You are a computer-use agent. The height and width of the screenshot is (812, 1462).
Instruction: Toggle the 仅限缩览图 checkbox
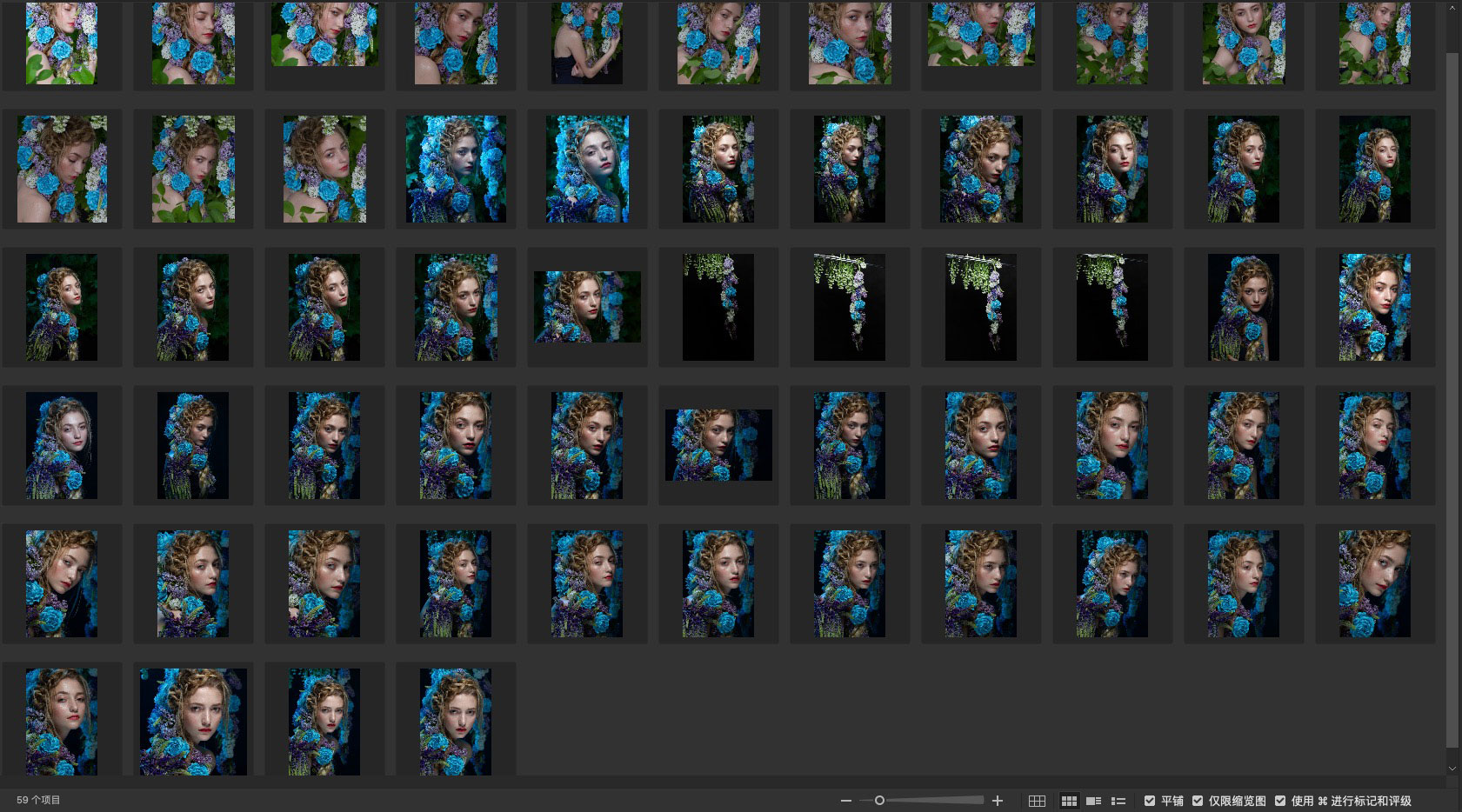(x=1198, y=801)
